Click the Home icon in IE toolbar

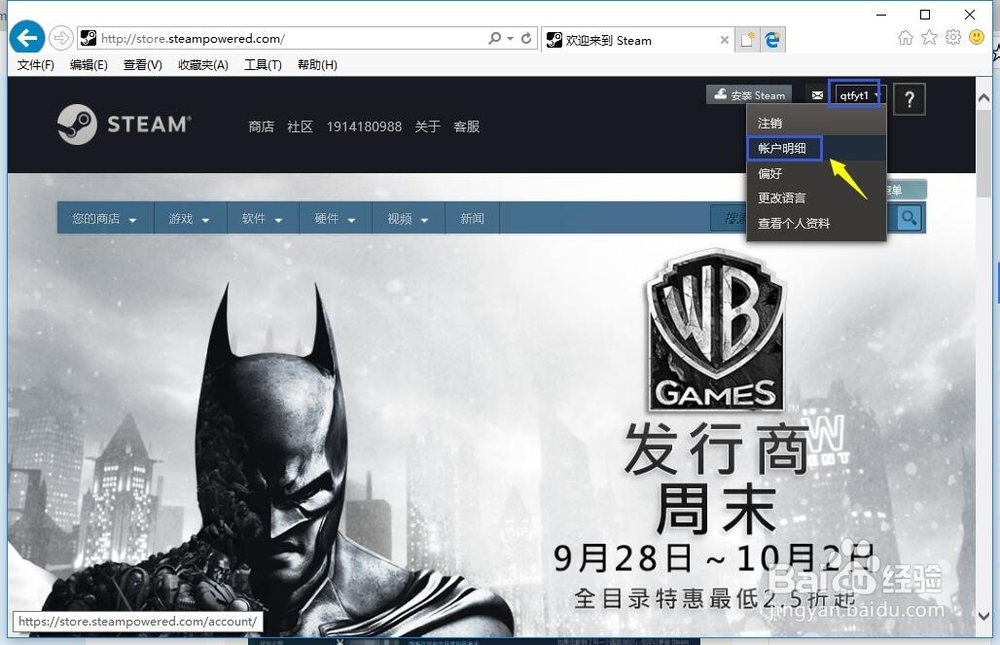click(905, 38)
